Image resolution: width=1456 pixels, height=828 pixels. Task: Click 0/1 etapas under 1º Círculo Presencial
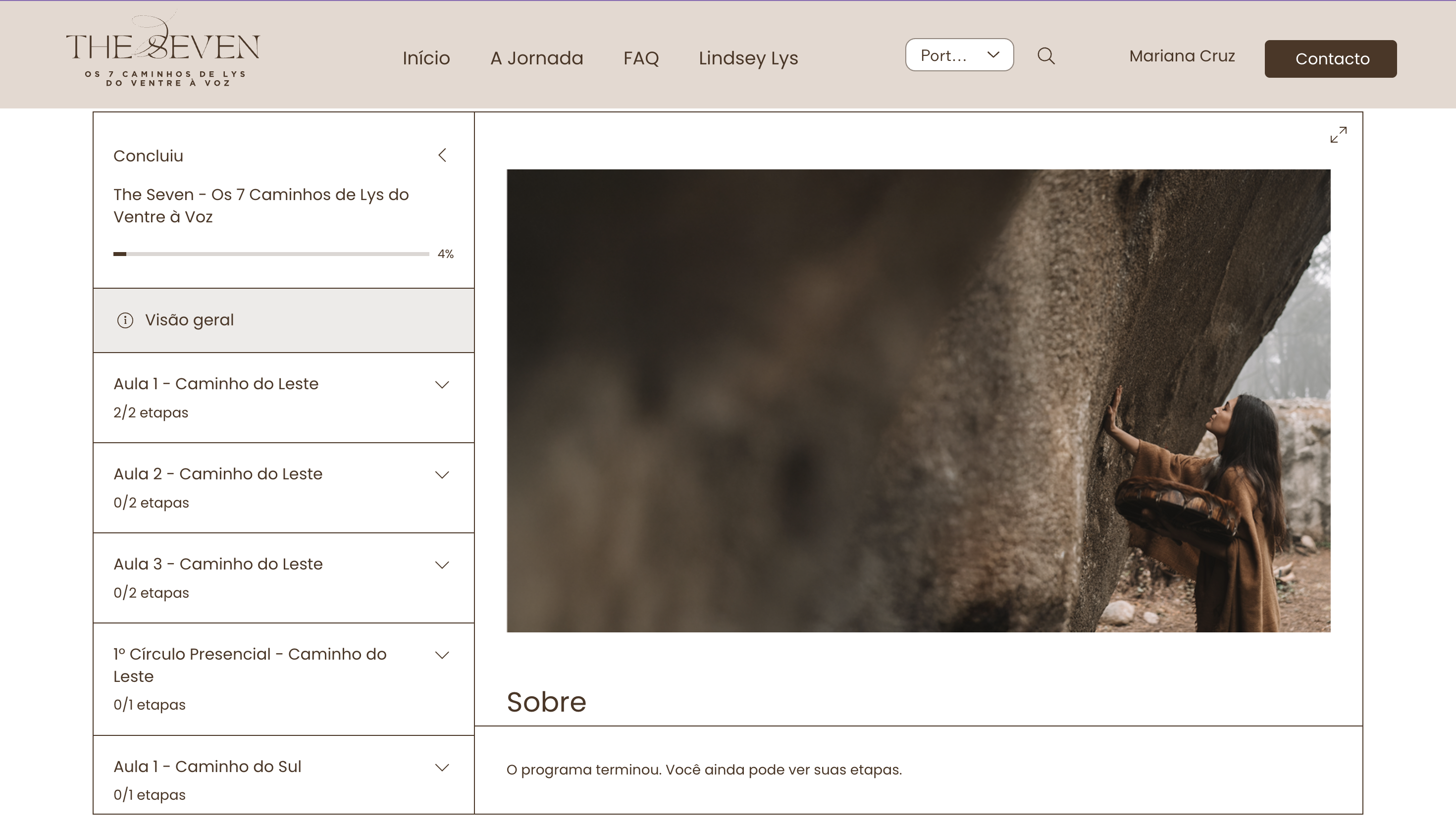pos(150,705)
